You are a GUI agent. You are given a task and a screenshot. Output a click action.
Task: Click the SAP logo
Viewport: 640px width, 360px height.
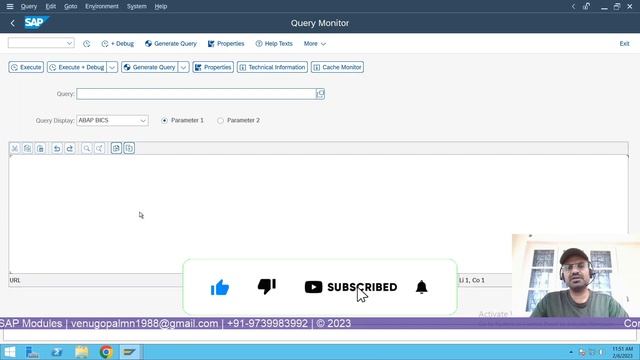click(x=36, y=22)
